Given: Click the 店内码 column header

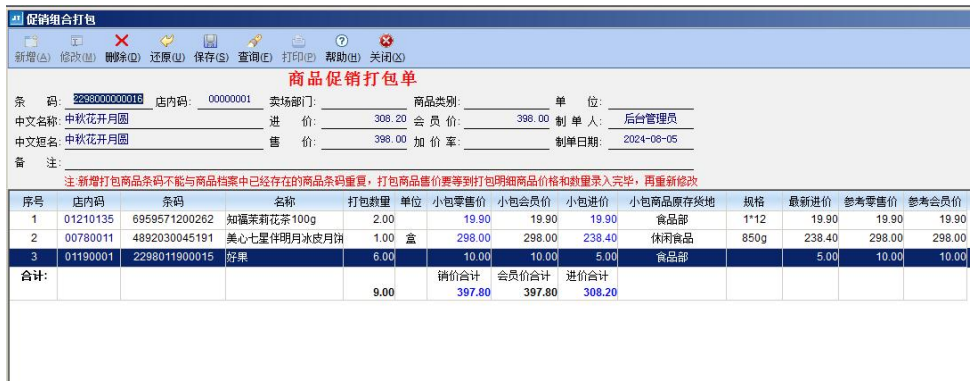Looking at the screenshot, I should point(89,201).
